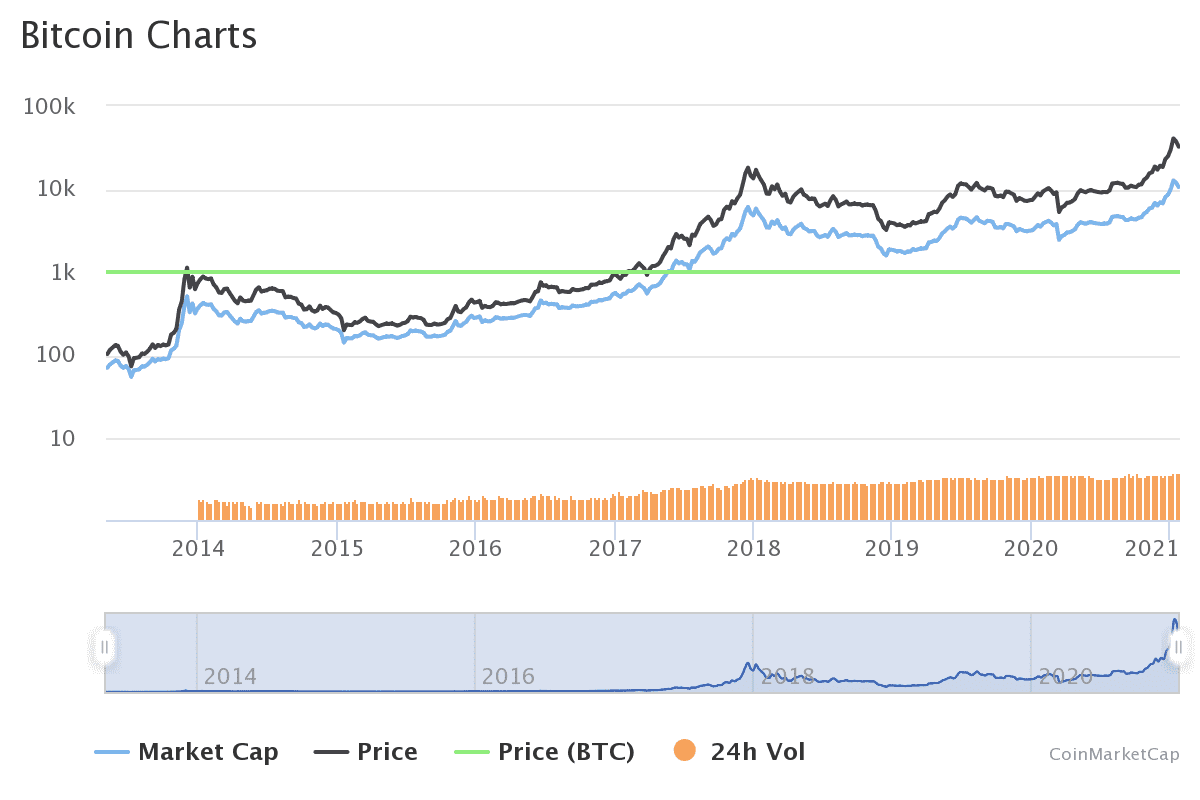Screen dimensions: 1200x800
Task: Click the black Price legend line marker
Action: pos(331,752)
